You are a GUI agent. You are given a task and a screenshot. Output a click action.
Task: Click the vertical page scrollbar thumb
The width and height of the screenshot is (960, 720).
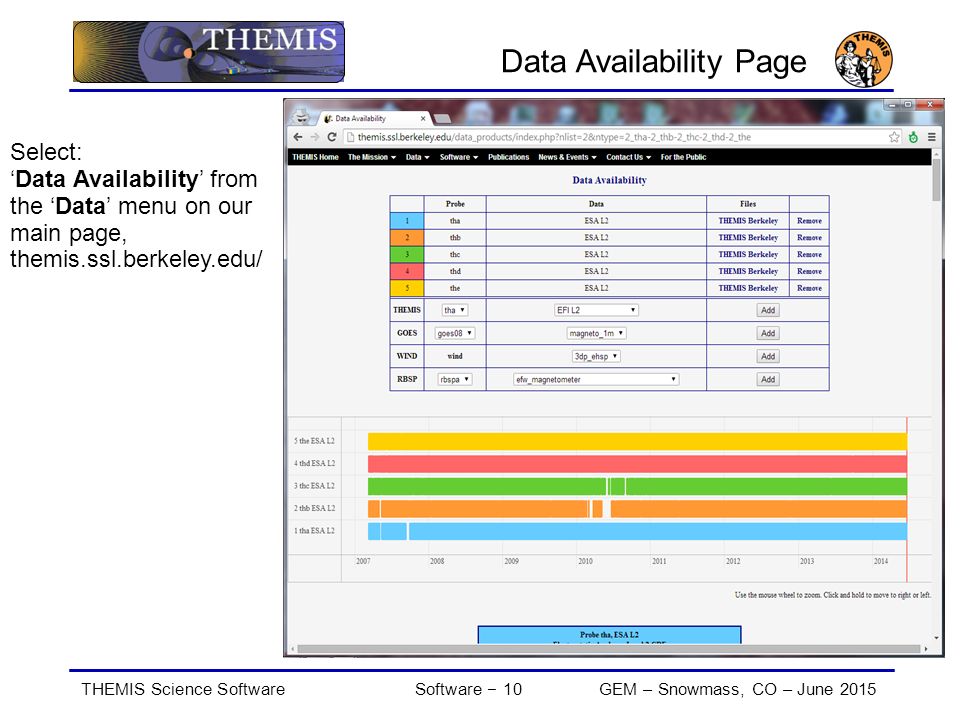pos(936,180)
